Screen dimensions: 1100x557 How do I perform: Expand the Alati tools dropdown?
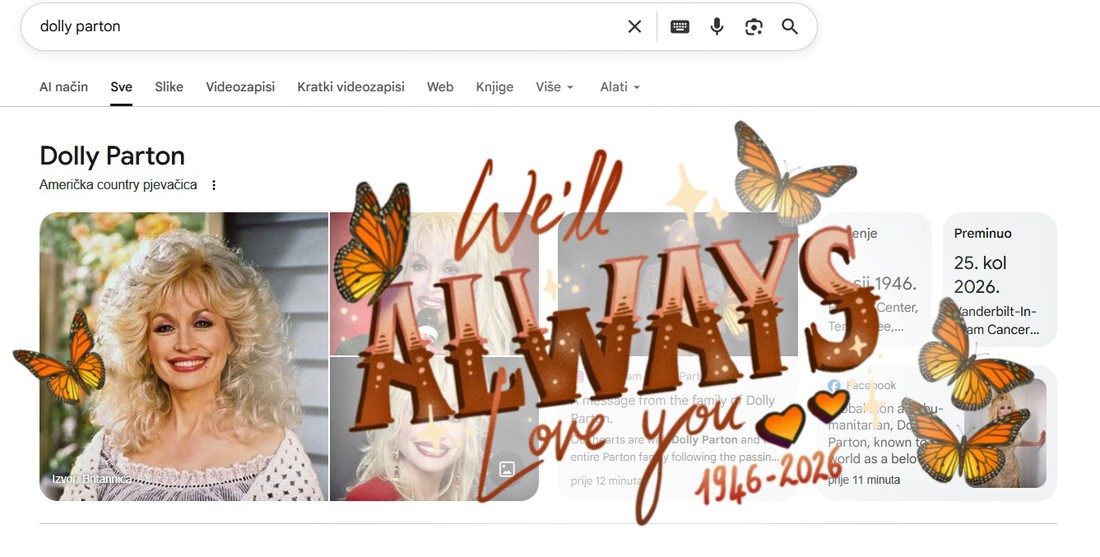620,87
